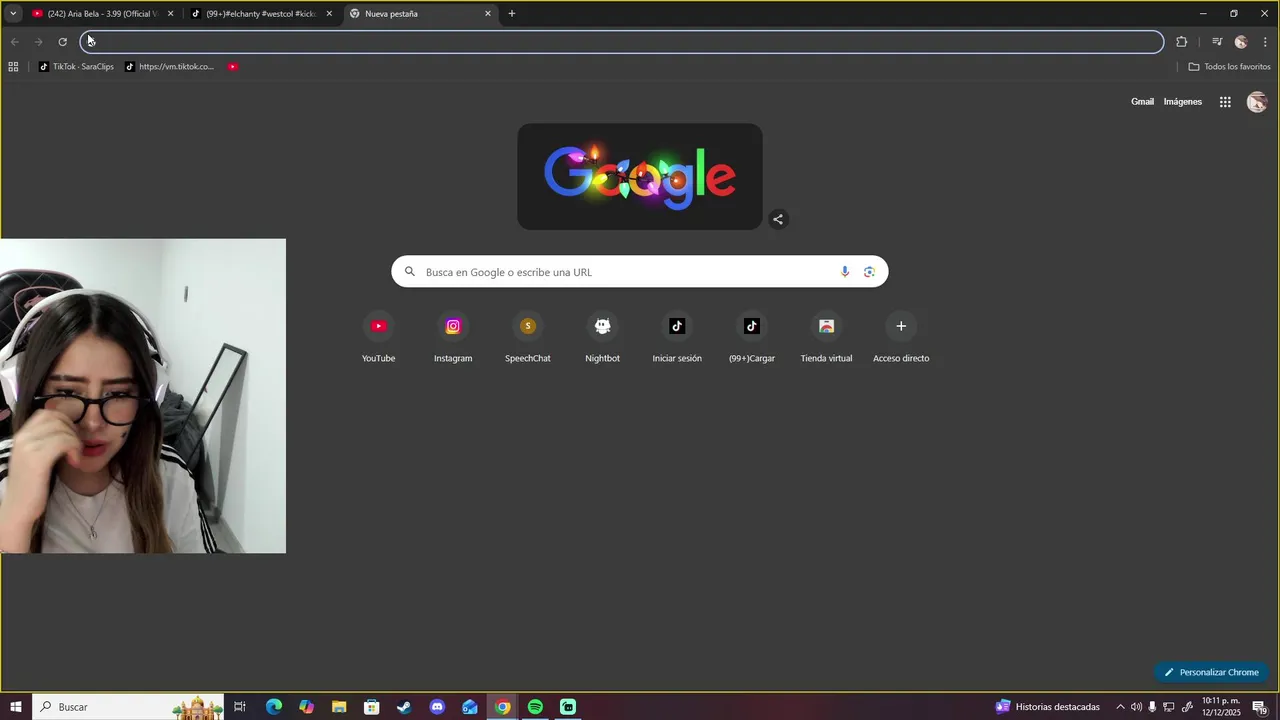Screen dimensions: 1280x720
Task: Open the (99+)Cargar TikTok shortcut
Action: tap(752, 338)
